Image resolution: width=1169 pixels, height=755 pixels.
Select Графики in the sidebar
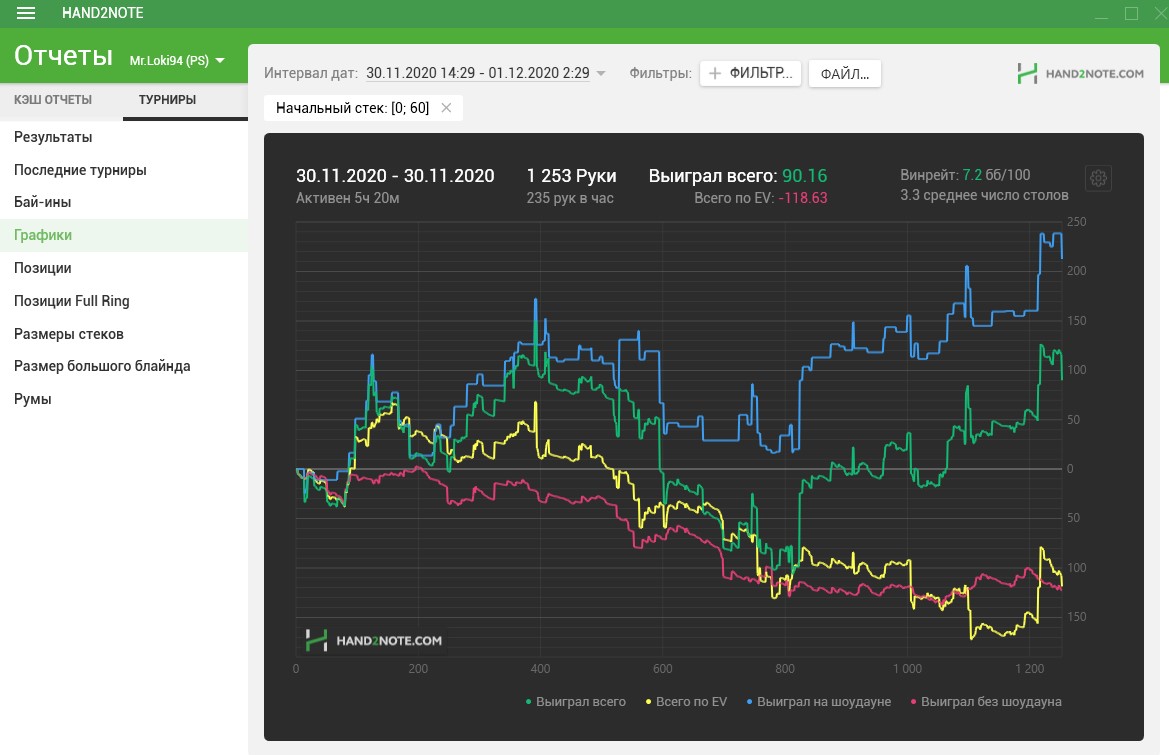(x=124, y=235)
